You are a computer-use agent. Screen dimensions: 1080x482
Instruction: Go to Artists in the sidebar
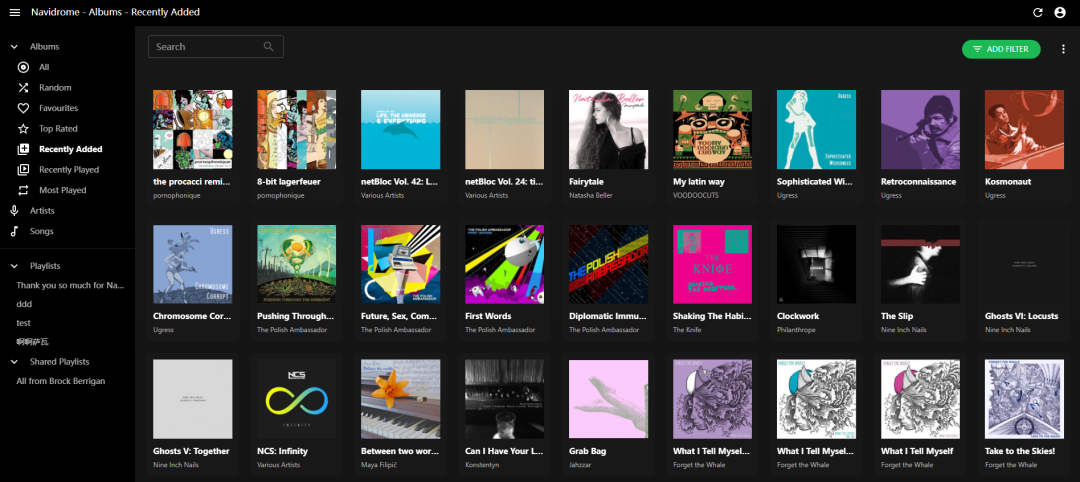(x=42, y=211)
